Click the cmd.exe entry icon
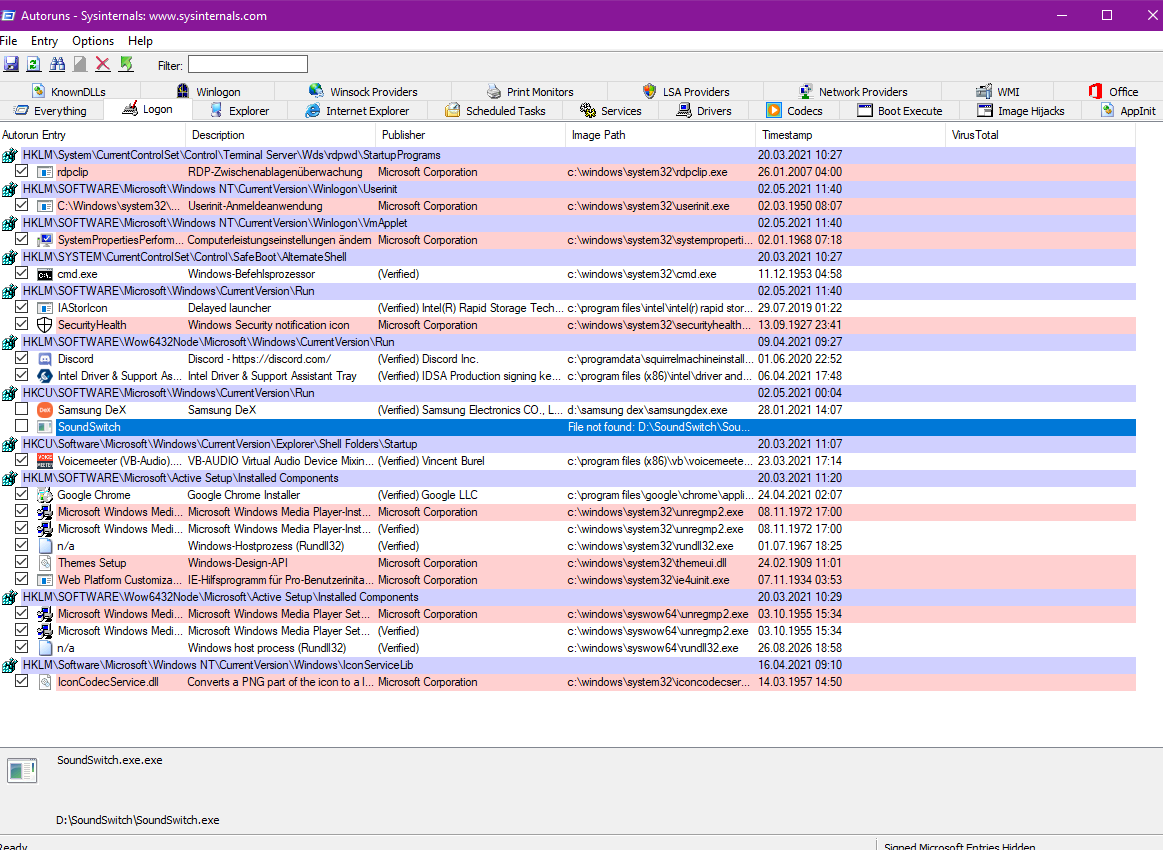Screen dimensions: 1163x850 click(45, 274)
